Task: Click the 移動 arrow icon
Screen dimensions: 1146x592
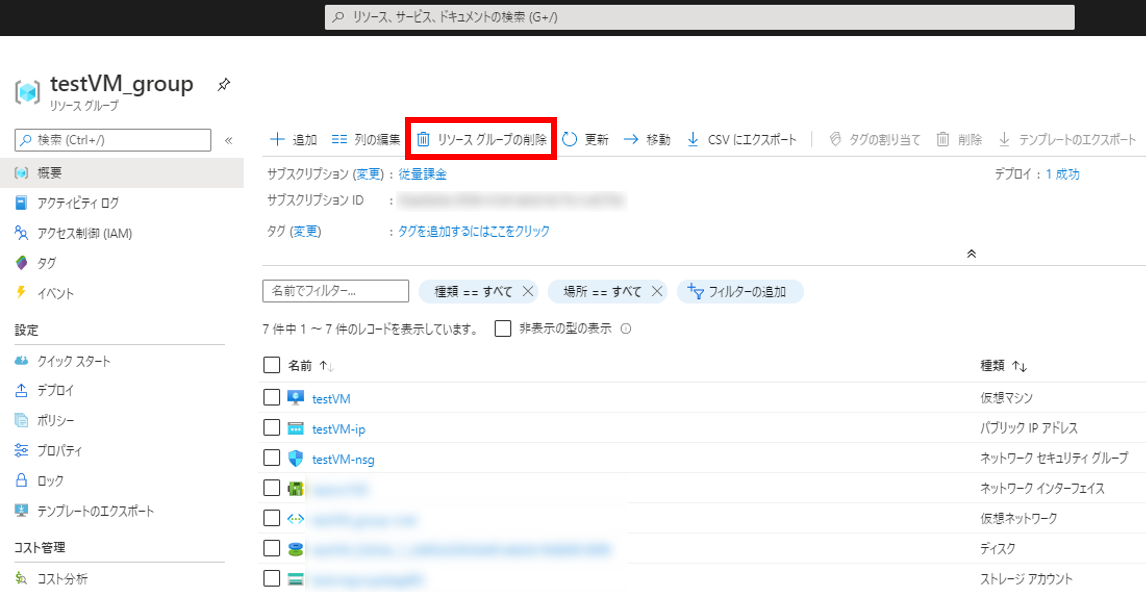Action: coord(631,140)
